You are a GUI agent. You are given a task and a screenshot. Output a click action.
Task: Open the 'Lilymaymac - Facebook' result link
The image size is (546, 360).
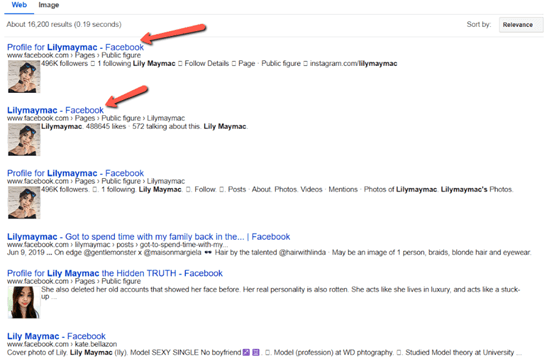tap(55, 110)
